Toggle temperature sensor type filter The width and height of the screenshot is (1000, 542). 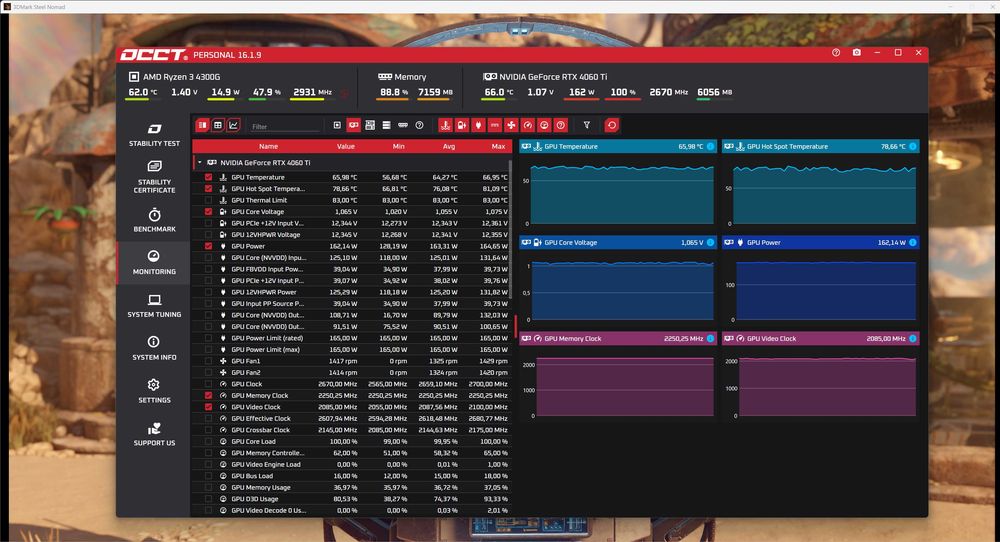[445, 125]
